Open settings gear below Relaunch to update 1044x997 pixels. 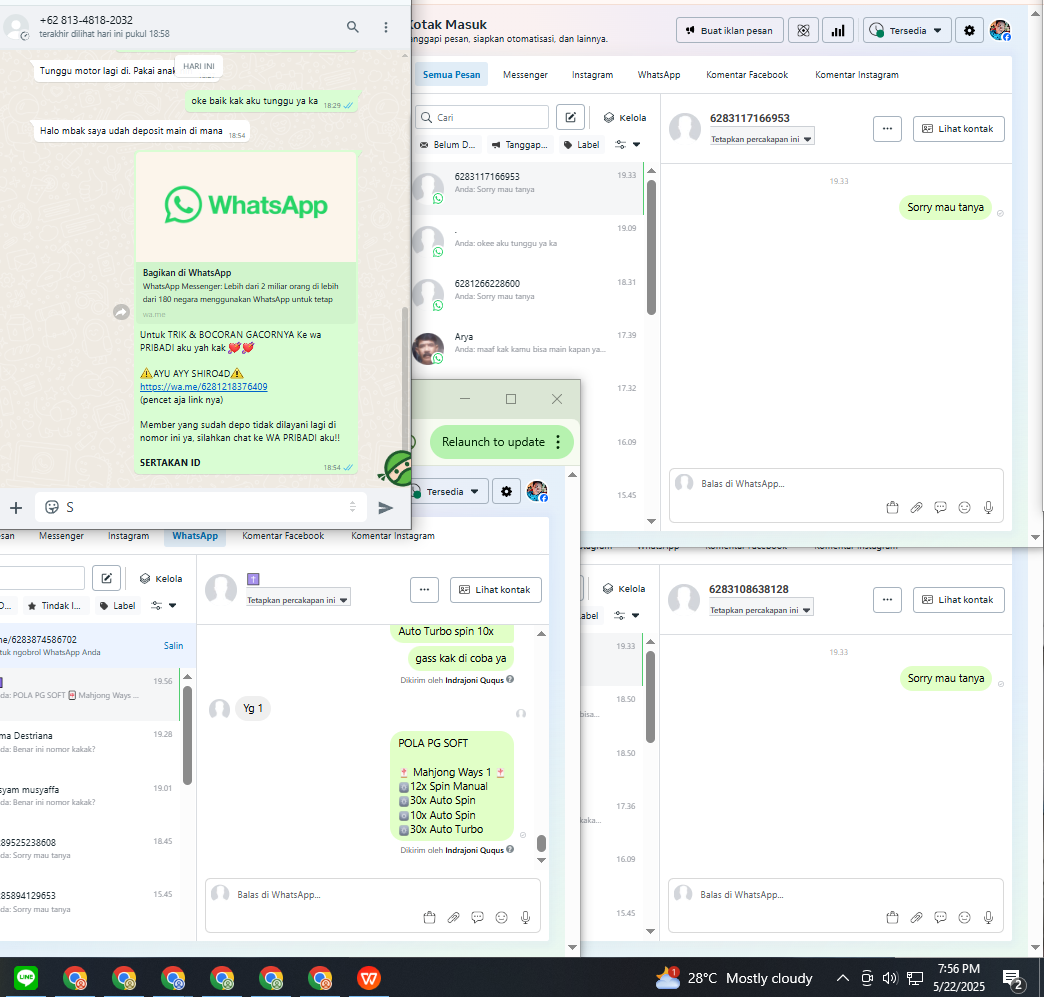click(507, 492)
